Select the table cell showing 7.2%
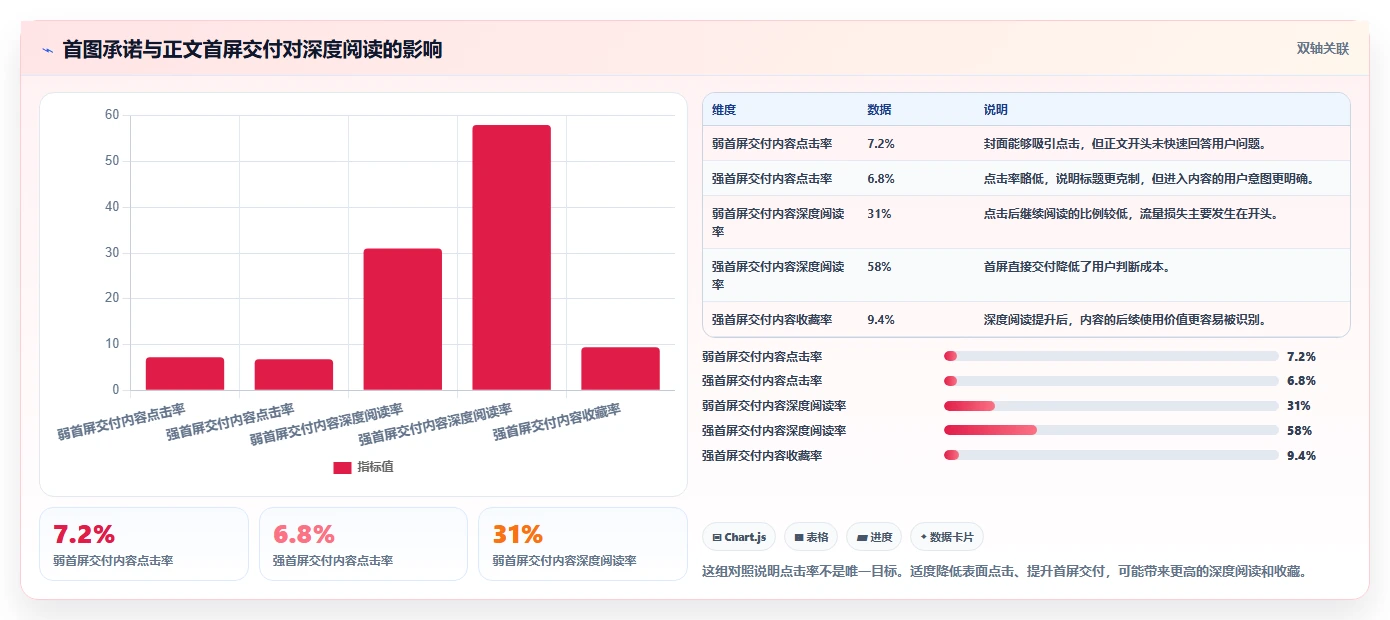 point(881,144)
